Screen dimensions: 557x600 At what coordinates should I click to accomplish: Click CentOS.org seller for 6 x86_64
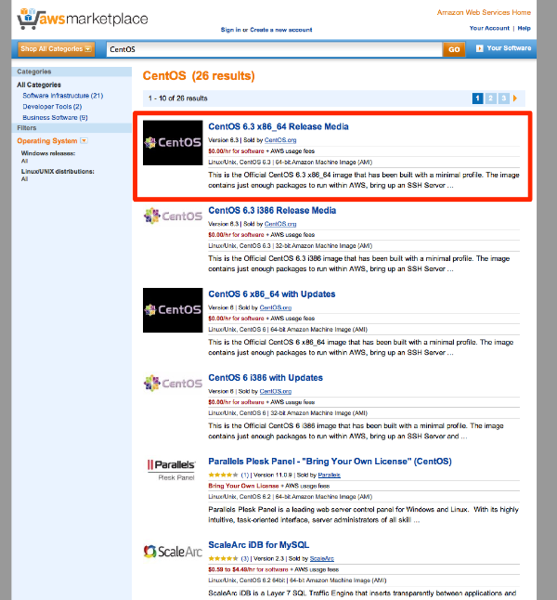point(275,308)
